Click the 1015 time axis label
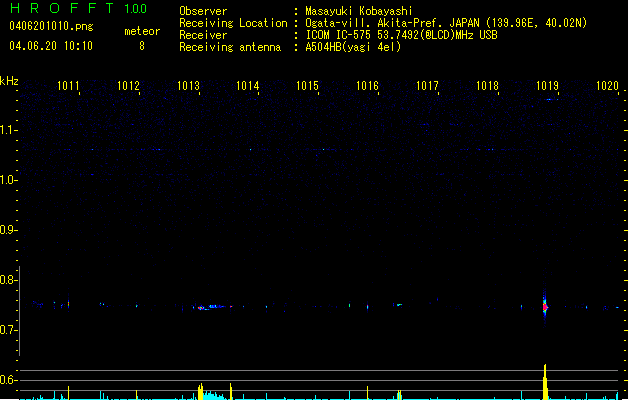The height and width of the screenshot is (400, 629). (307, 86)
